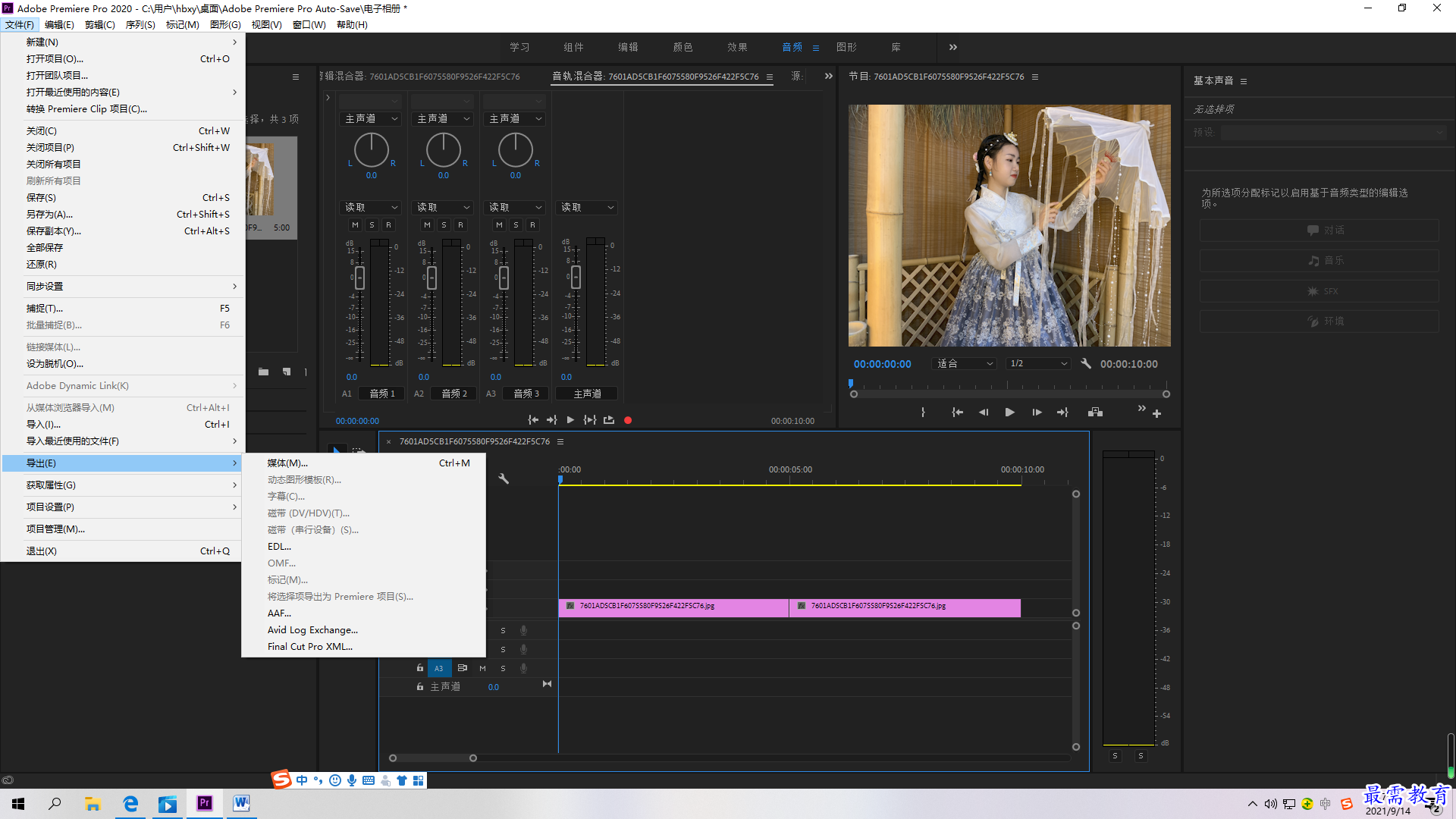Assign the 对话 audio type

tap(1319, 231)
